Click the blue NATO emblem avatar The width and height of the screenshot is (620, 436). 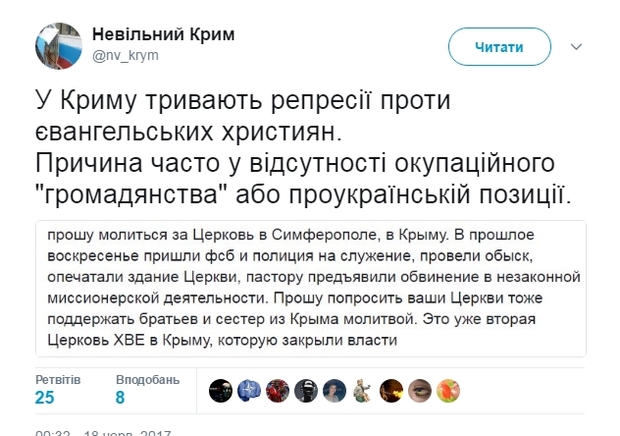[x=249, y=388]
